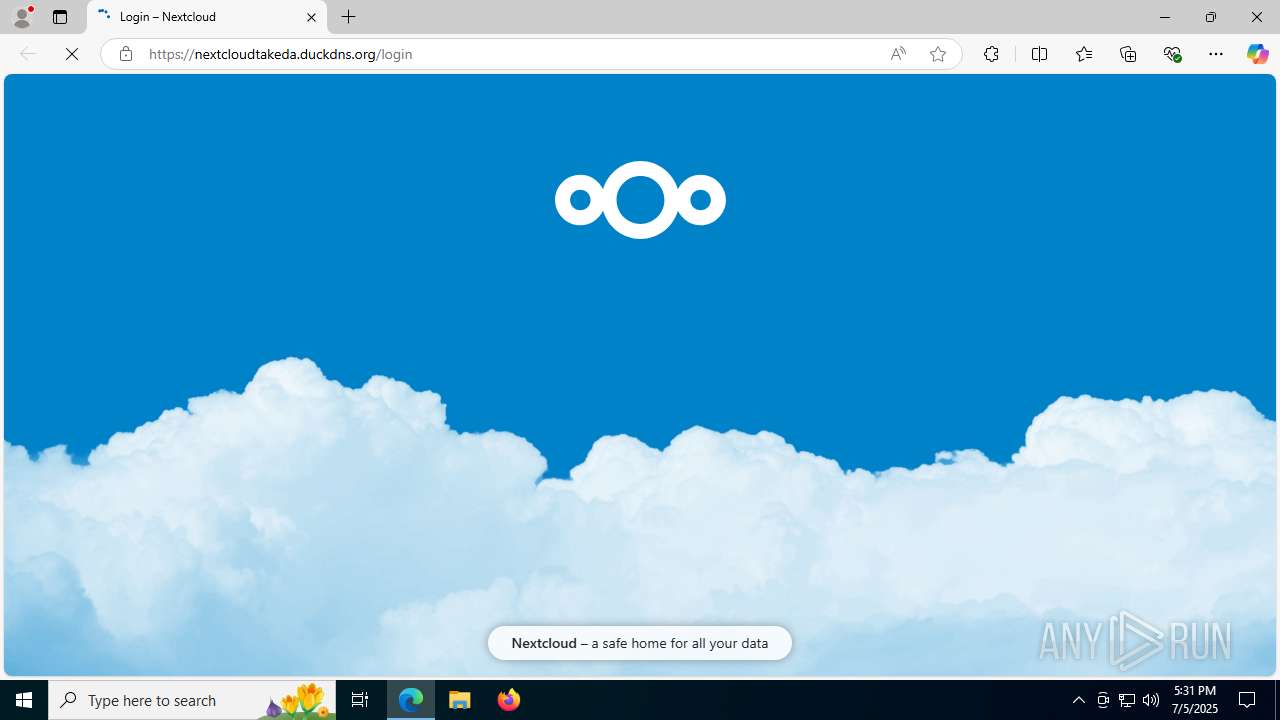Add this page to favorites
1280x720 pixels.
pyautogui.click(x=937, y=54)
